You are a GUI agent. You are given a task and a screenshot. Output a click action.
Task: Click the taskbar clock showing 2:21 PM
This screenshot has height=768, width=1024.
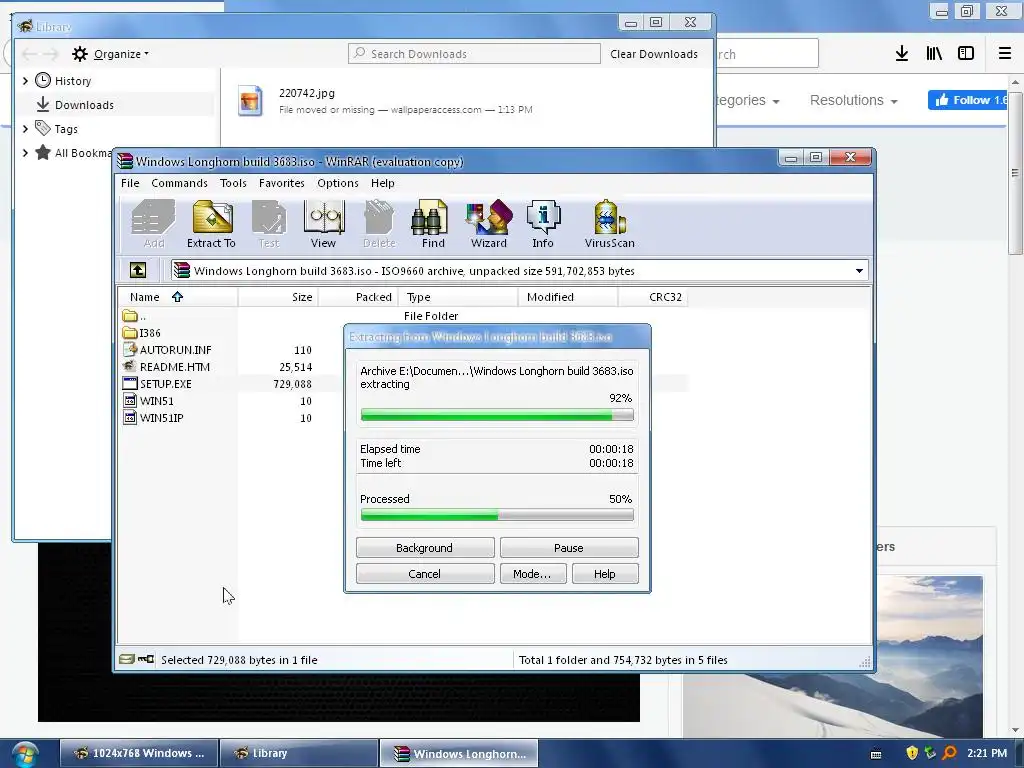[987, 753]
